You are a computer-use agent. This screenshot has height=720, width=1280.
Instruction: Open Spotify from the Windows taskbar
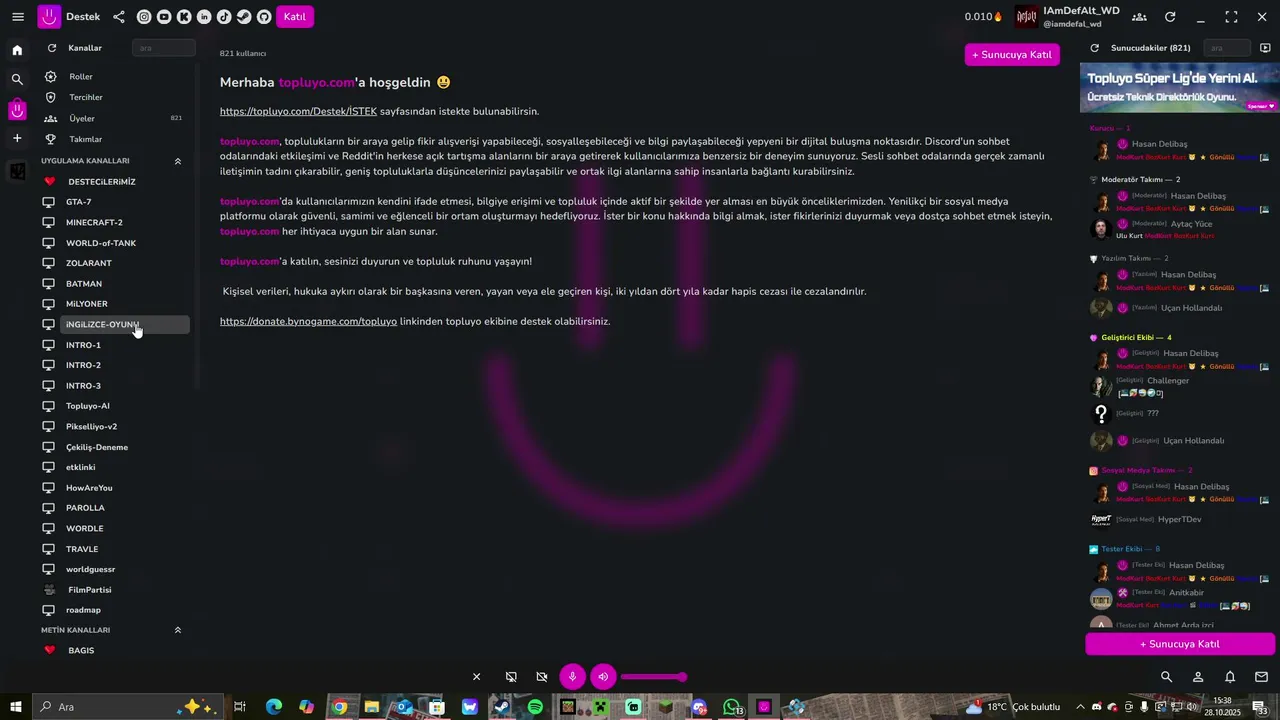pos(535,707)
